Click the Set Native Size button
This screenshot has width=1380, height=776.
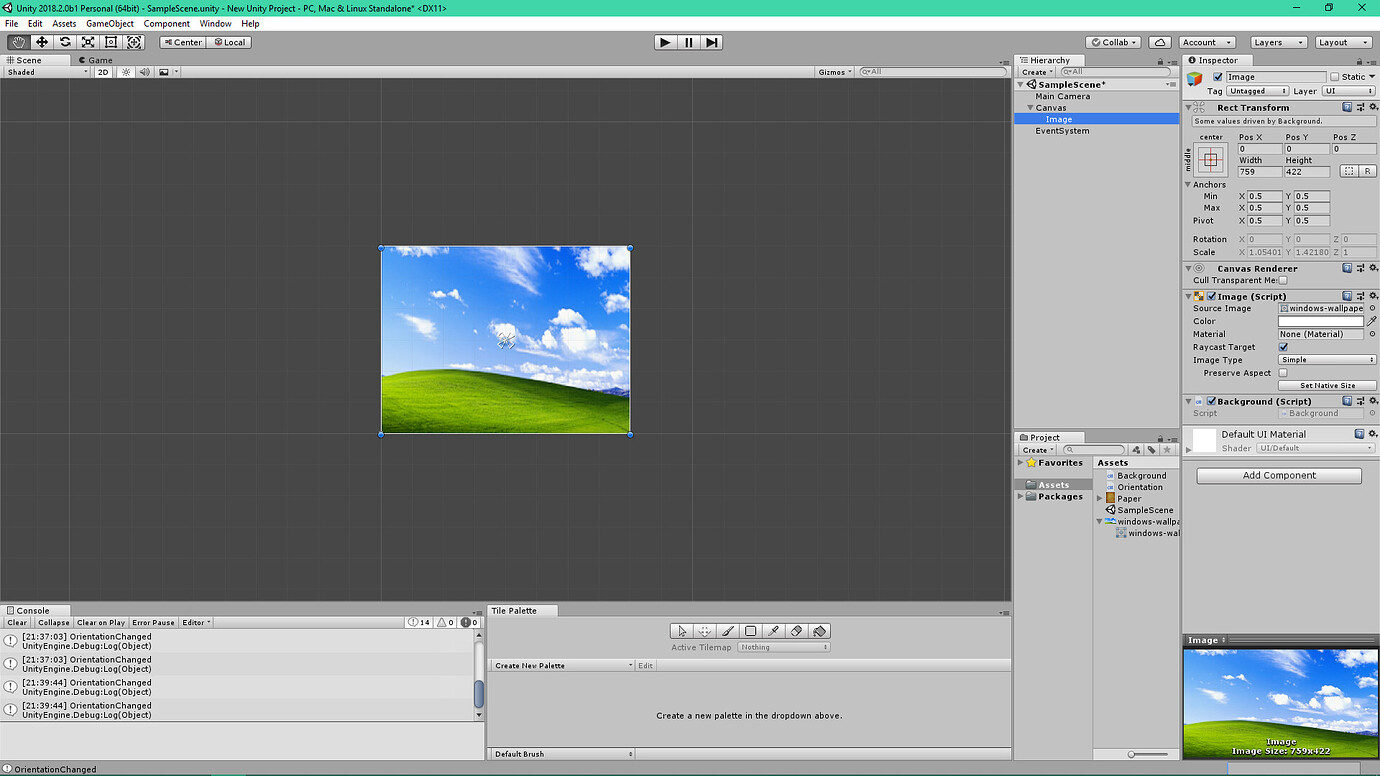tap(1327, 385)
